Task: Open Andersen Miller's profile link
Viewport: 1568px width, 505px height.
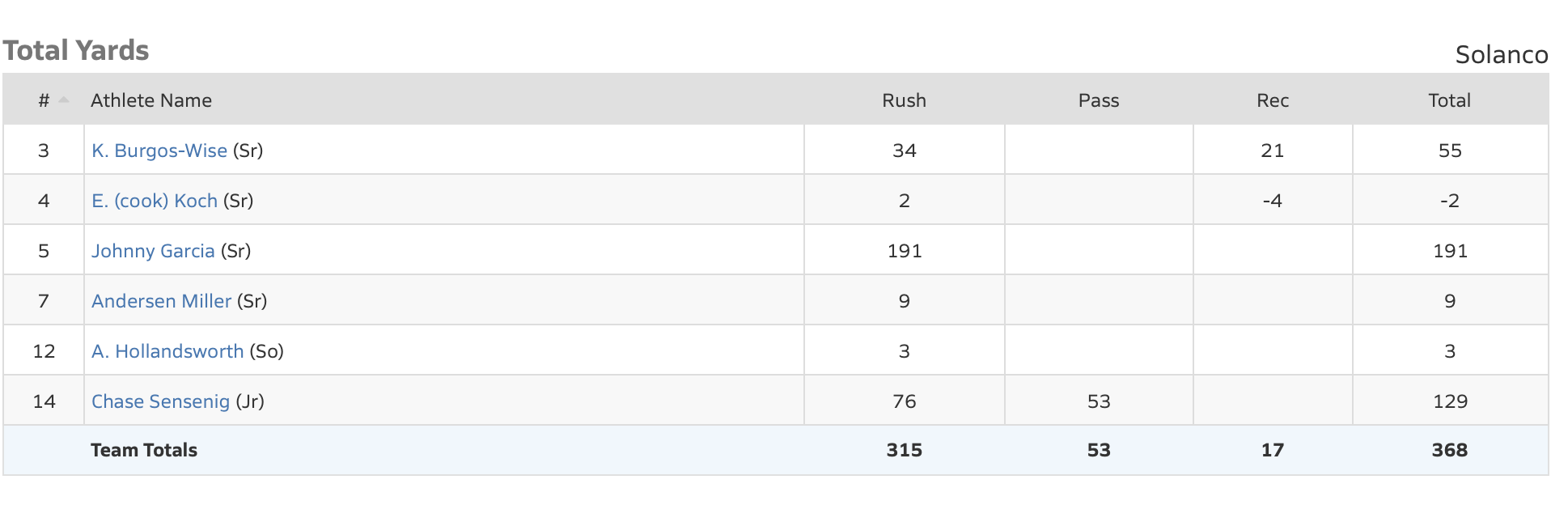Action: [161, 301]
